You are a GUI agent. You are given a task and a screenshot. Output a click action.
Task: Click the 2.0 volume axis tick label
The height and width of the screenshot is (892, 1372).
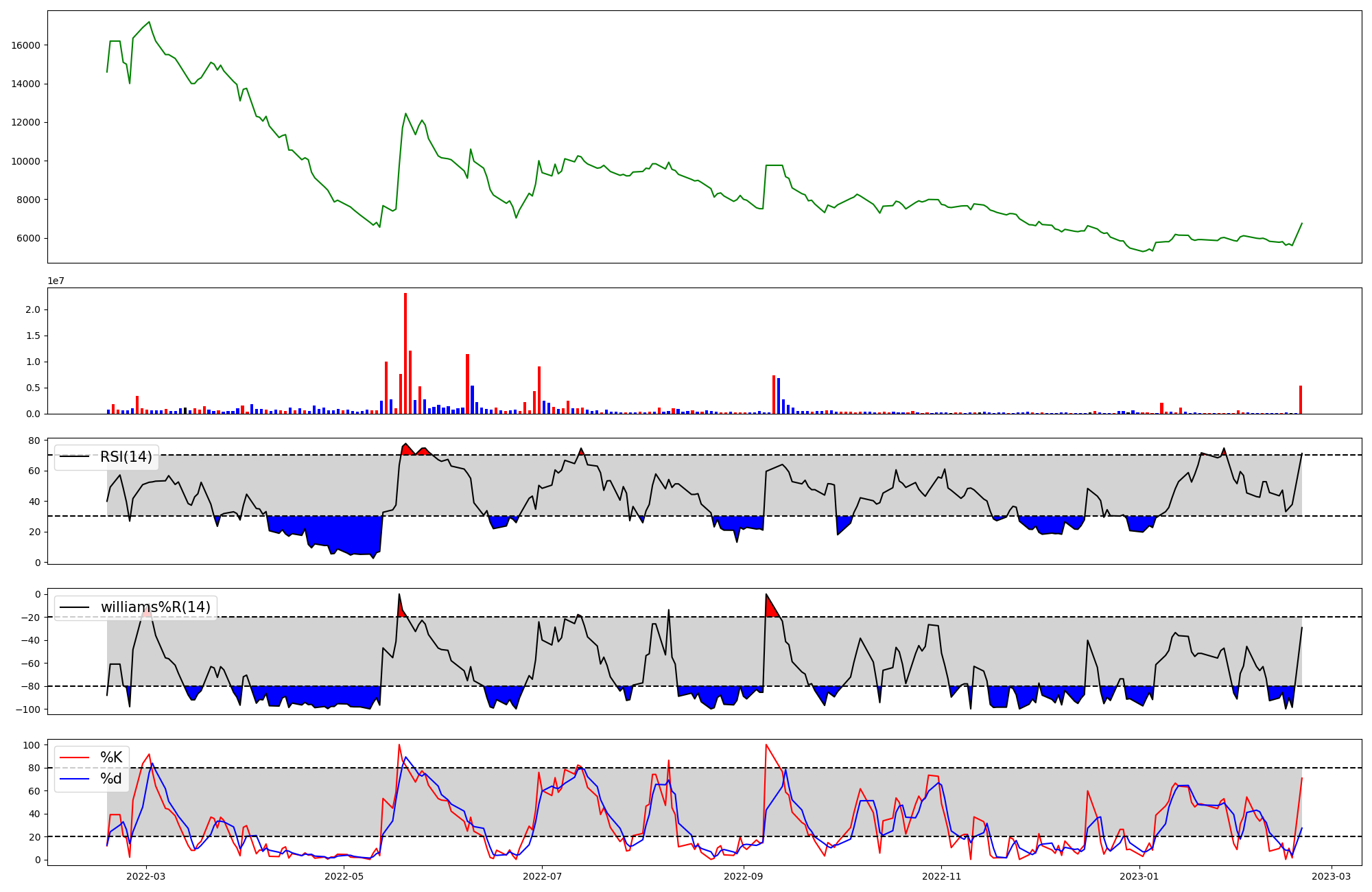(x=32, y=310)
